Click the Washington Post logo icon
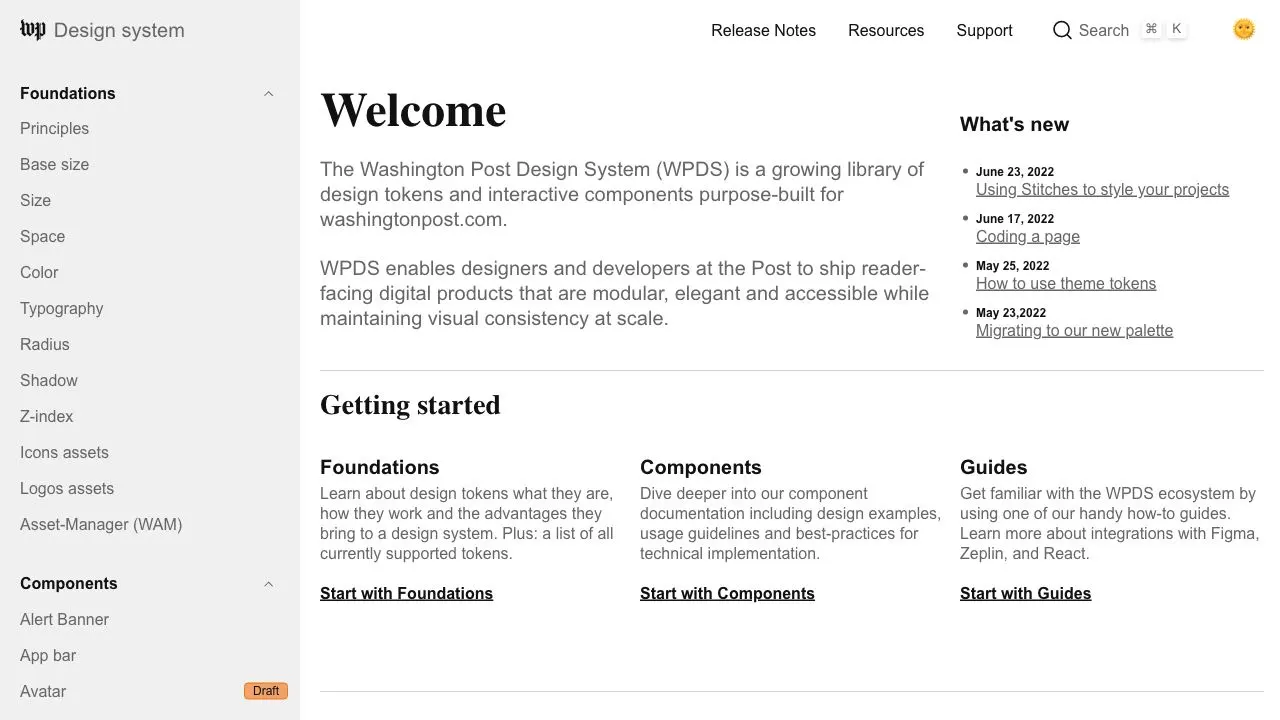This screenshot has height=720, width=1280. click(32, 30)
